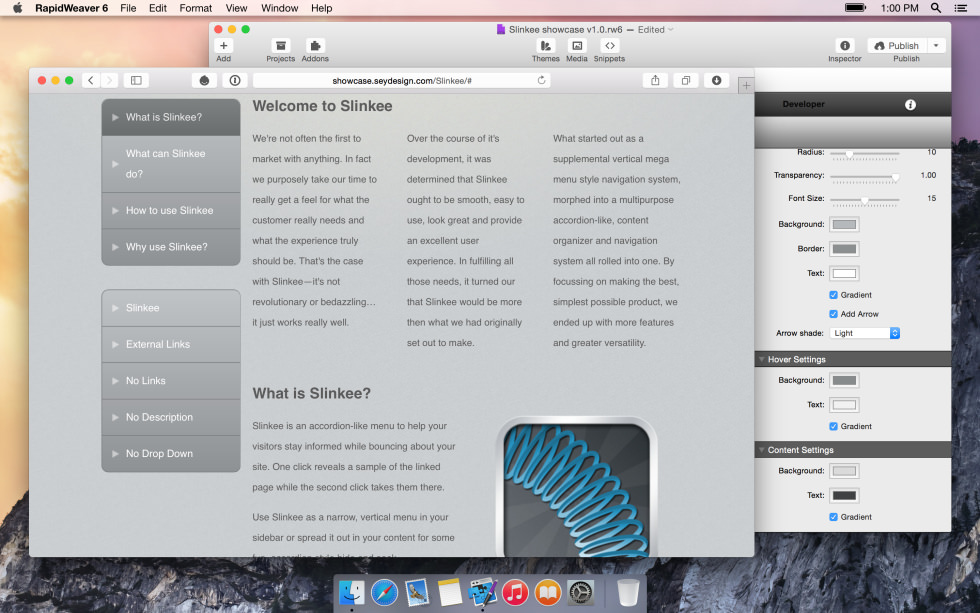This screenshot has height=613, width=980.
Task: Click the Reader info icon in browser toolbar
Action: (235, 80)
